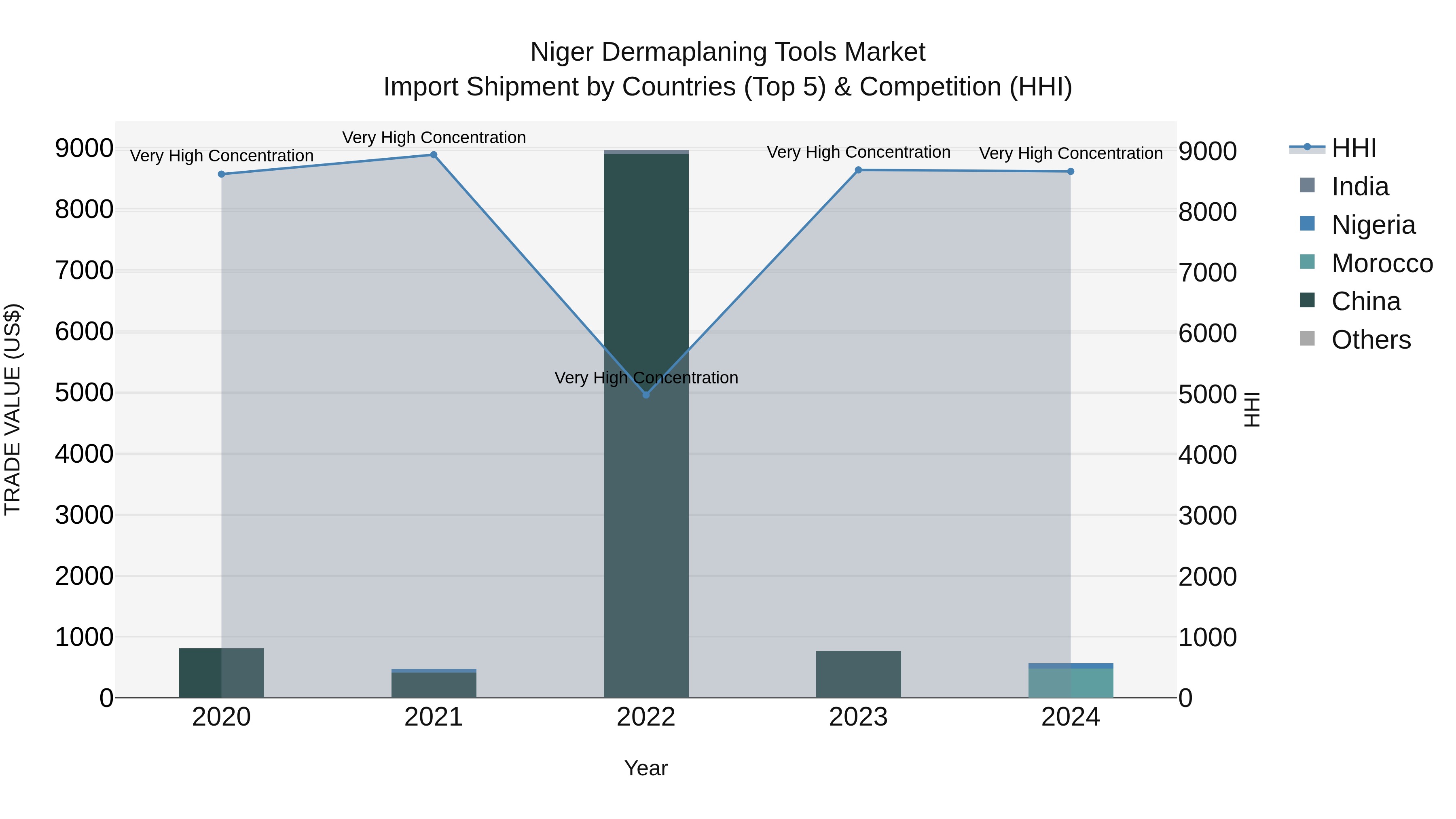This screenshot has width=1456, height=819.
Task: Click the Morocco legend color swatch
Action: [x=1307, y=262]
